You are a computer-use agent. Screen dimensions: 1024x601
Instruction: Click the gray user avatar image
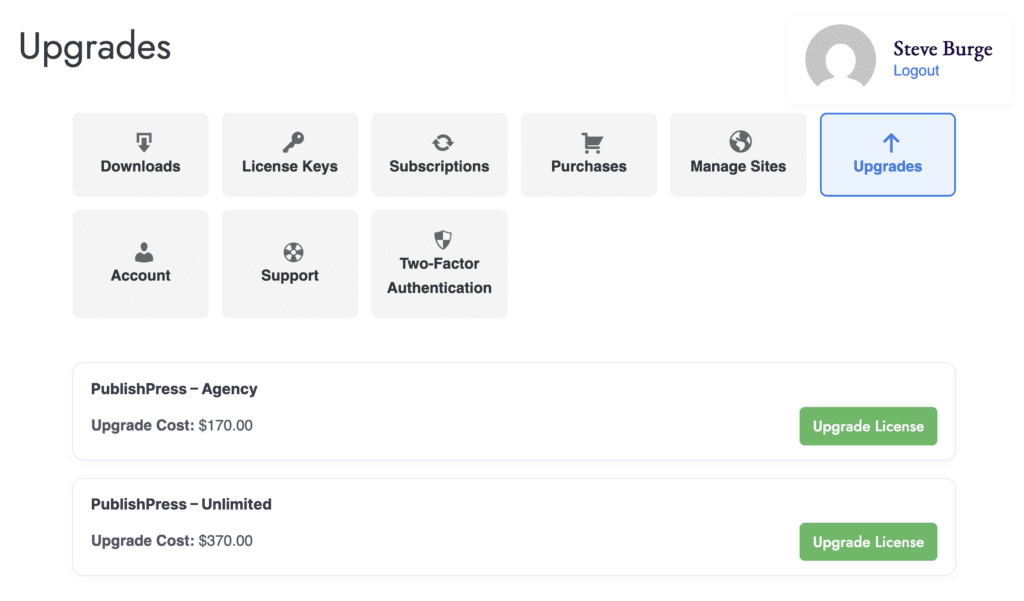[x=840, y=58]
